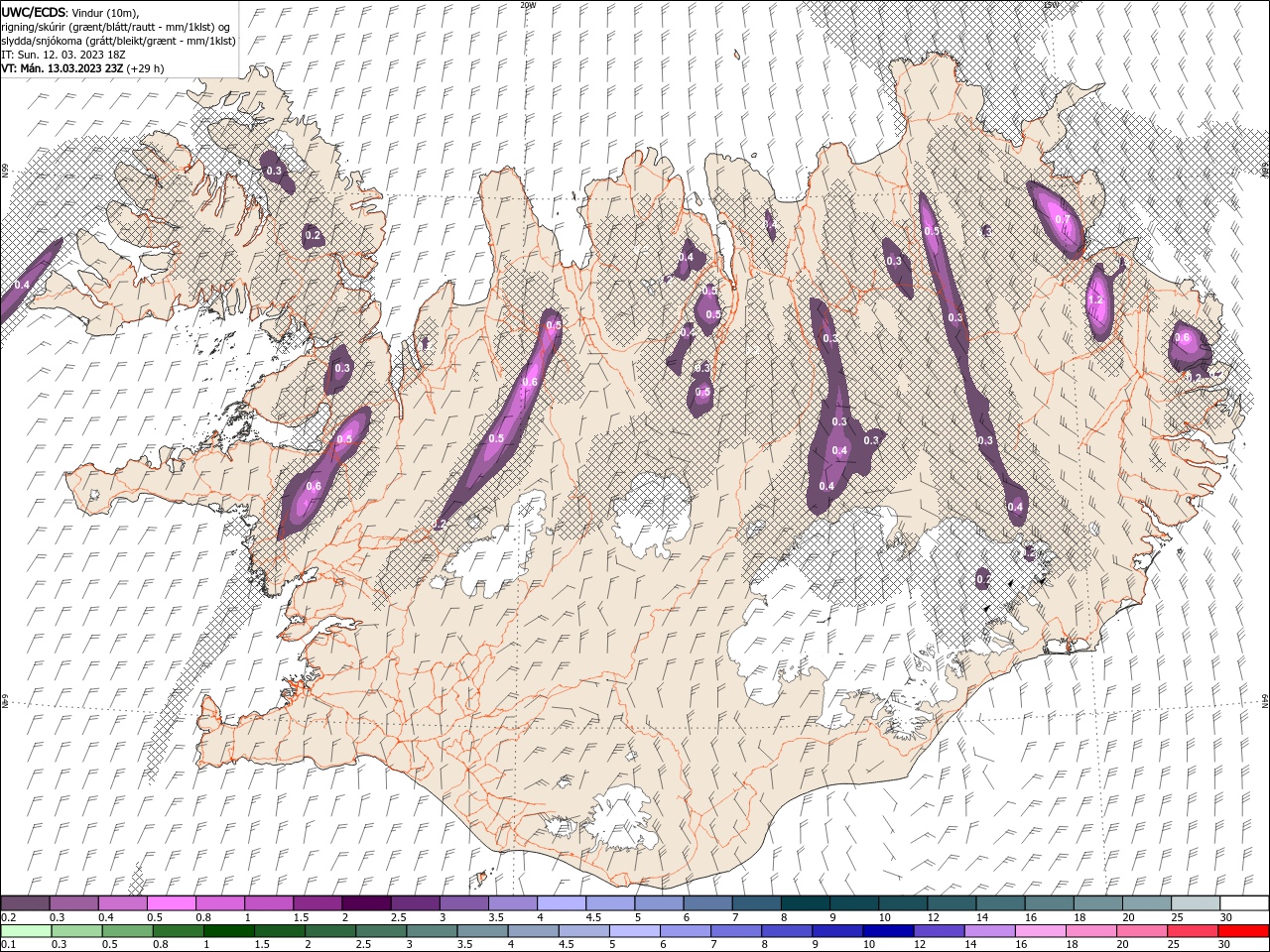This screenshot has width=1270, height=952.
Task: Click the 'VT: Mán. 13.03.2023 23Z' valid time
Action: [61, 68]
